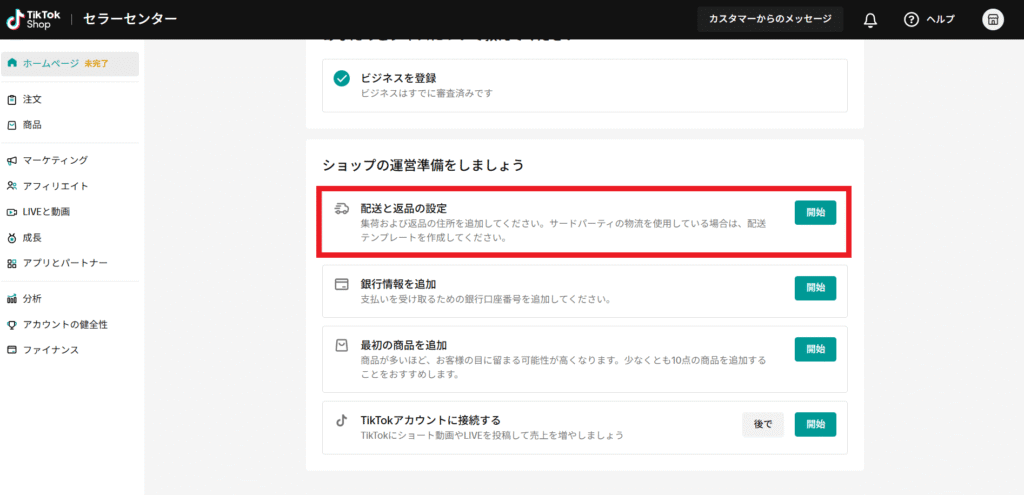Image resolution: width=1024 pixels, height=495 pixels.
Task: Click the first product bag icon
Action: [x=341, y=346]
